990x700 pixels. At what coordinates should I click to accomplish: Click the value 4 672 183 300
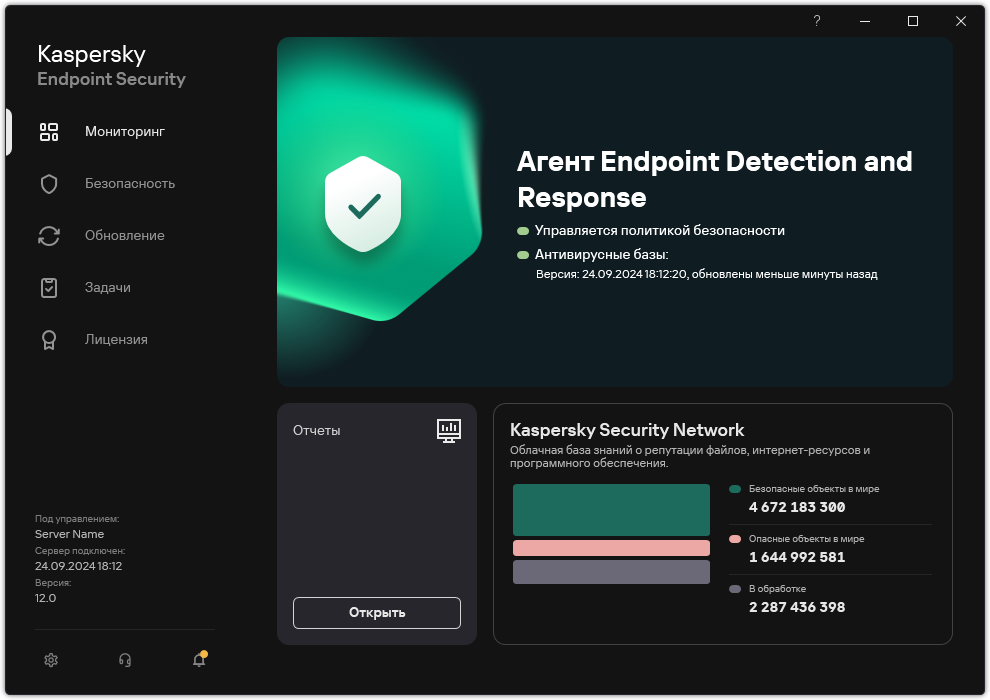coord(797,507)
